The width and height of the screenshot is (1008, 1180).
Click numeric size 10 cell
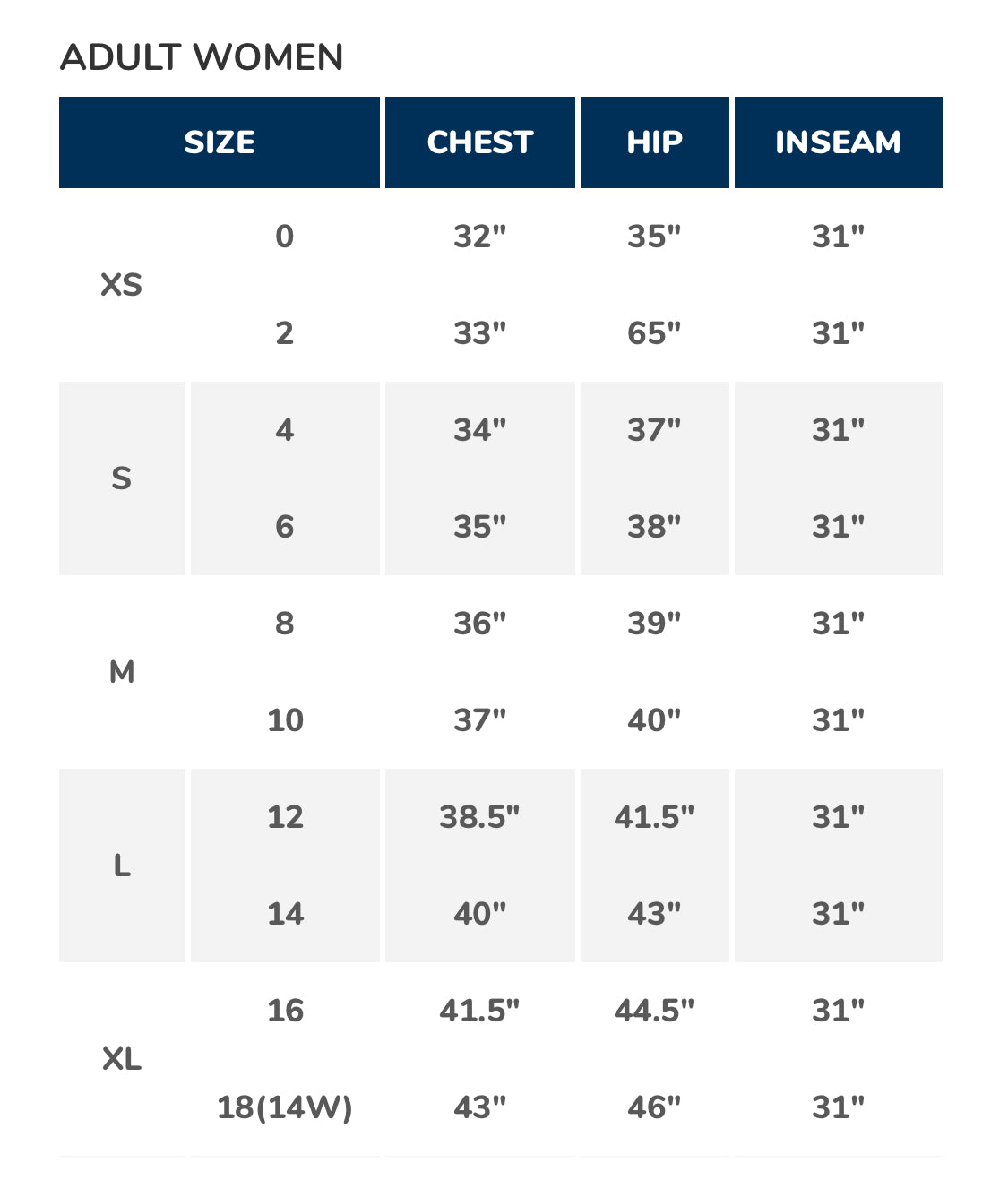[x=285, y=720]
